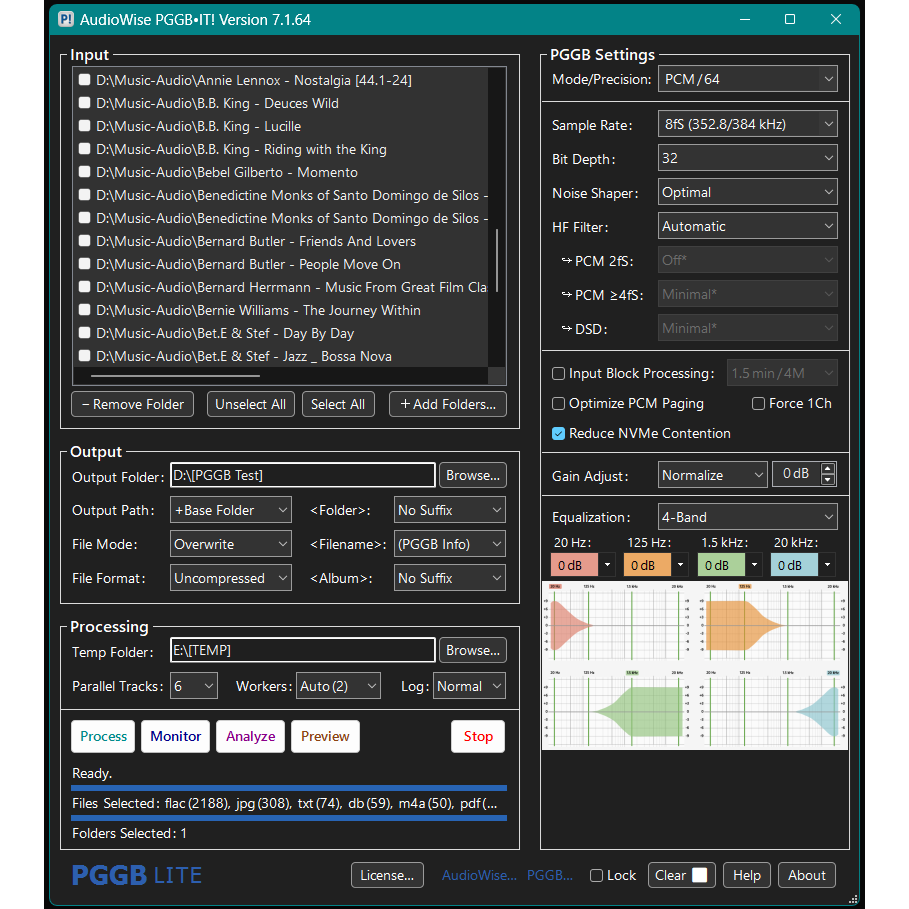Check the Annie Lennox - Nostalgia entry
909x909 pixels.
[84, 80]
